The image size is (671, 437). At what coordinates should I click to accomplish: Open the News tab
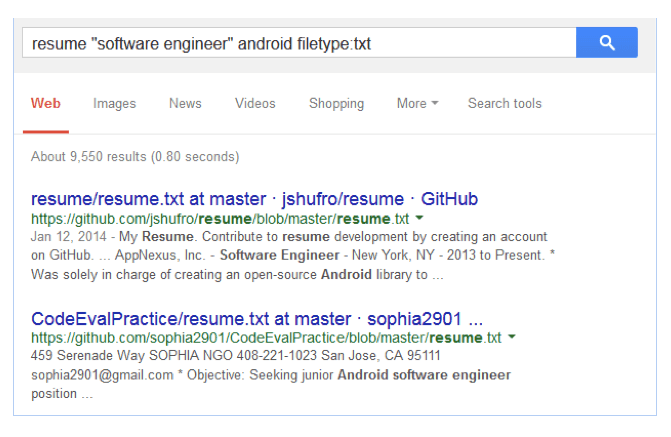[x=185, y=104]
